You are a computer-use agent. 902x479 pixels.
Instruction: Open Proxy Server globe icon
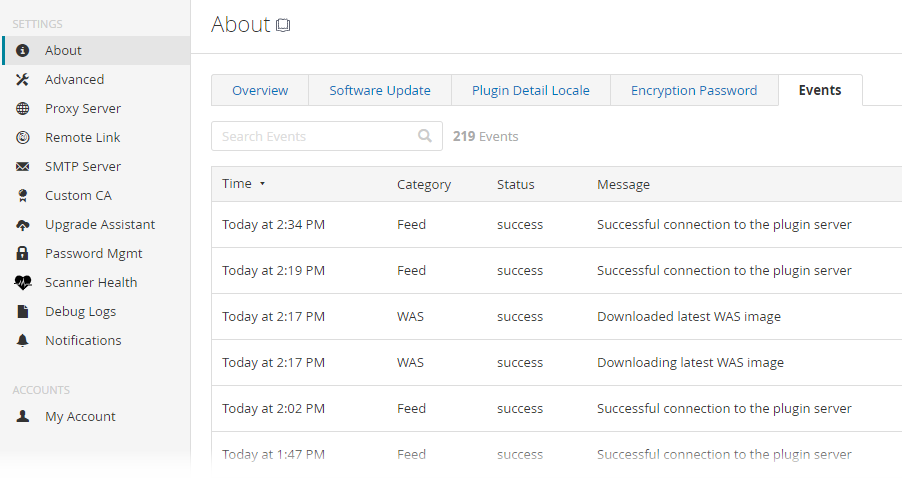pyautogui.click(x=23, y=109)
